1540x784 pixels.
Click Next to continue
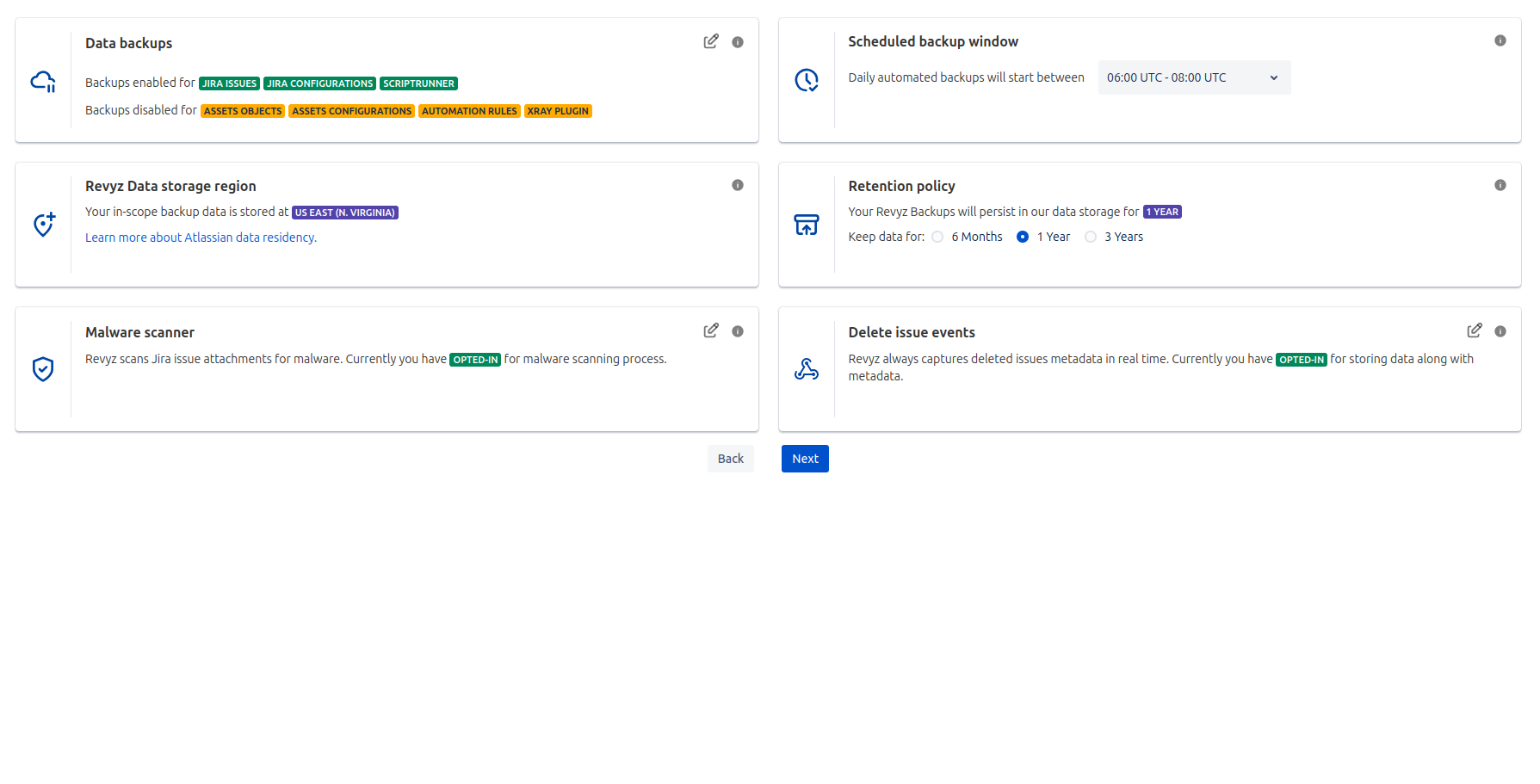coord(805,459)
